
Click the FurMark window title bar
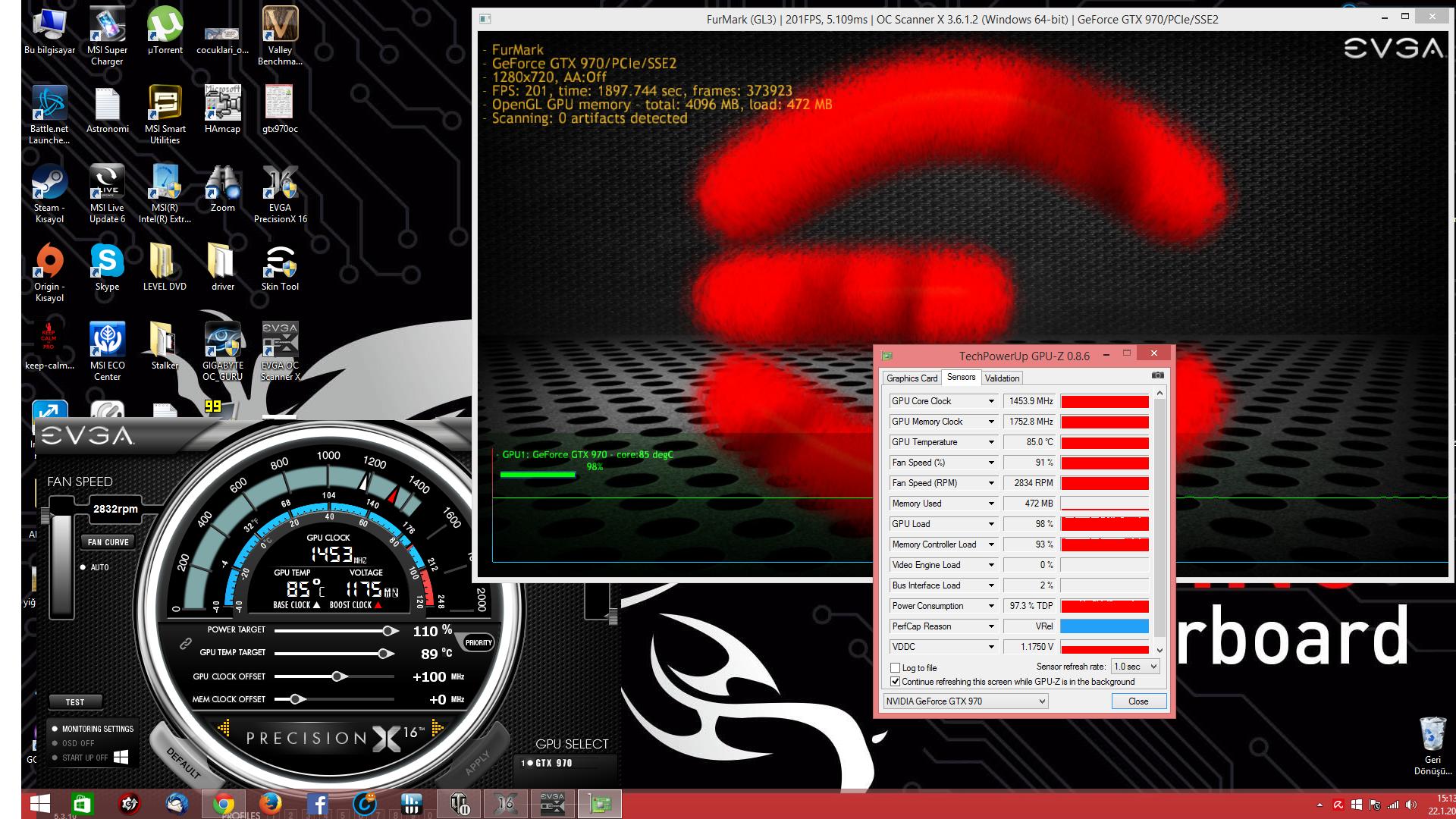[962, 19]
